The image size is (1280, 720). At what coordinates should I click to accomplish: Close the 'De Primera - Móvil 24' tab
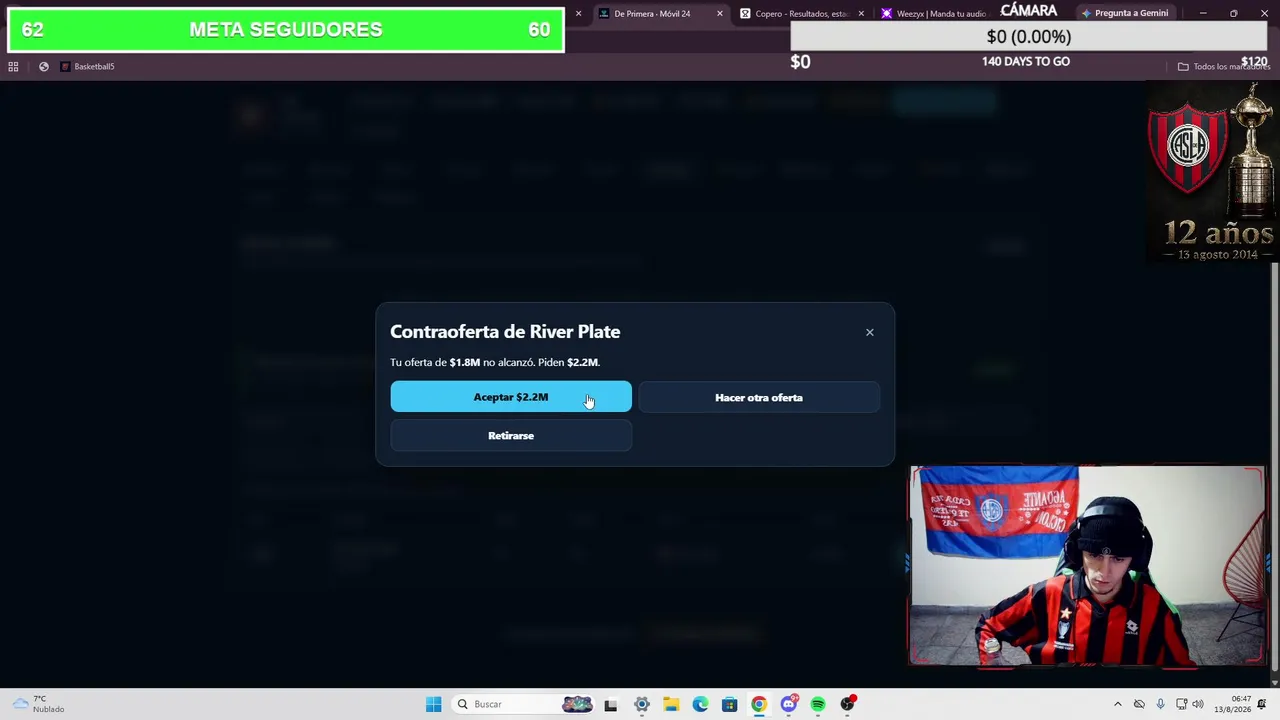(720, 14)
